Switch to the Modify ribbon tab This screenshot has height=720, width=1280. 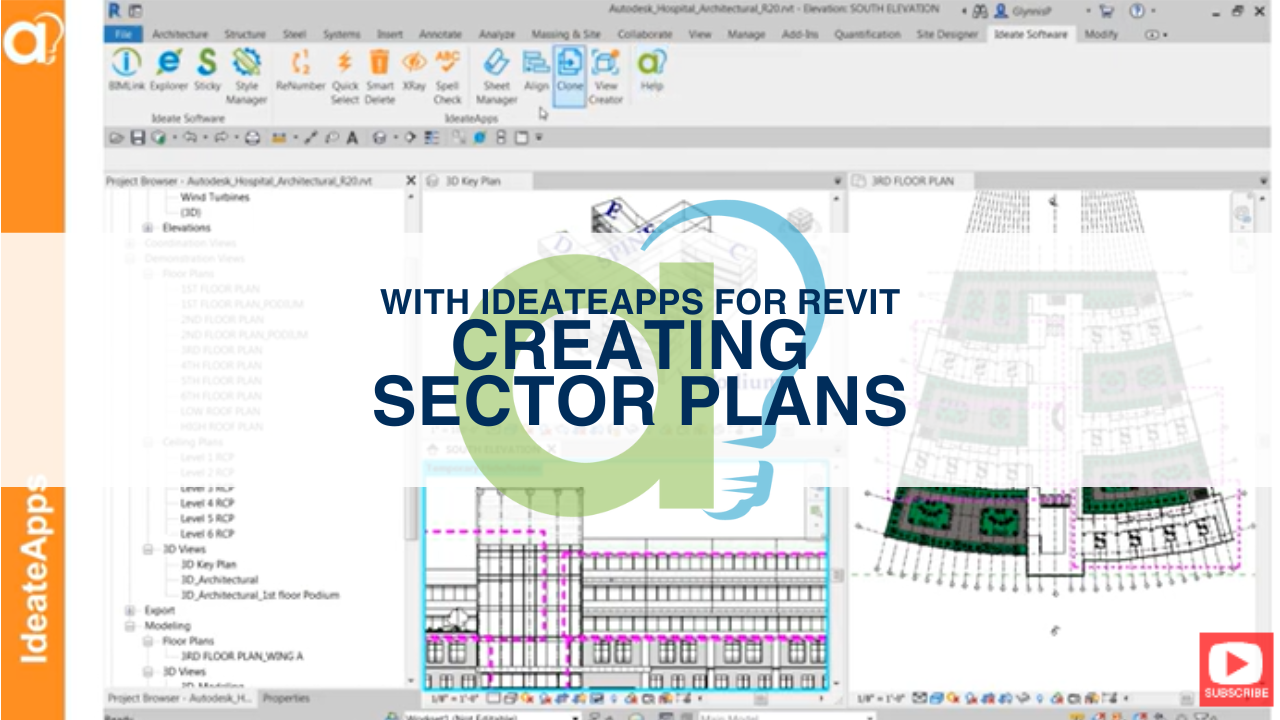point(1103,33)
